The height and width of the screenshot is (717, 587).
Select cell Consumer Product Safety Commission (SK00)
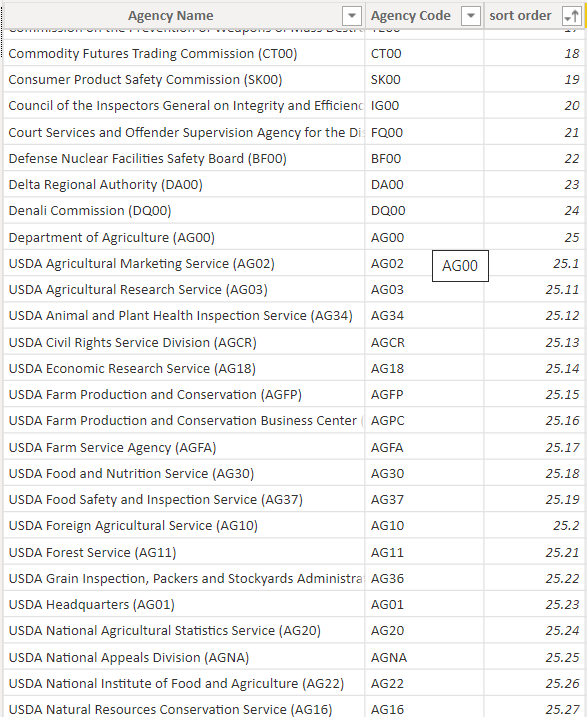click(184, 80)
